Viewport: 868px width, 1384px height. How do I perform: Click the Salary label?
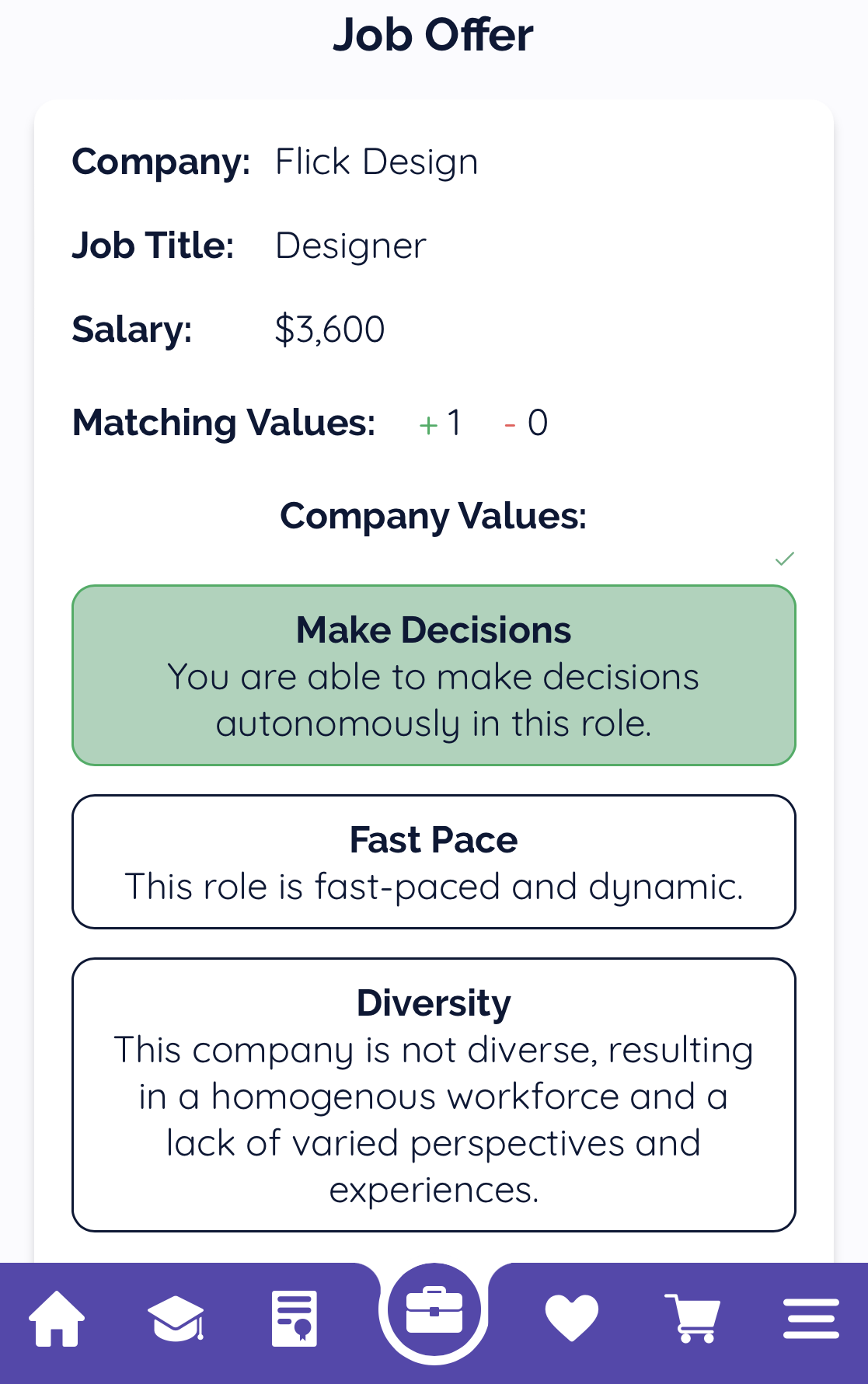coord(132,329)
